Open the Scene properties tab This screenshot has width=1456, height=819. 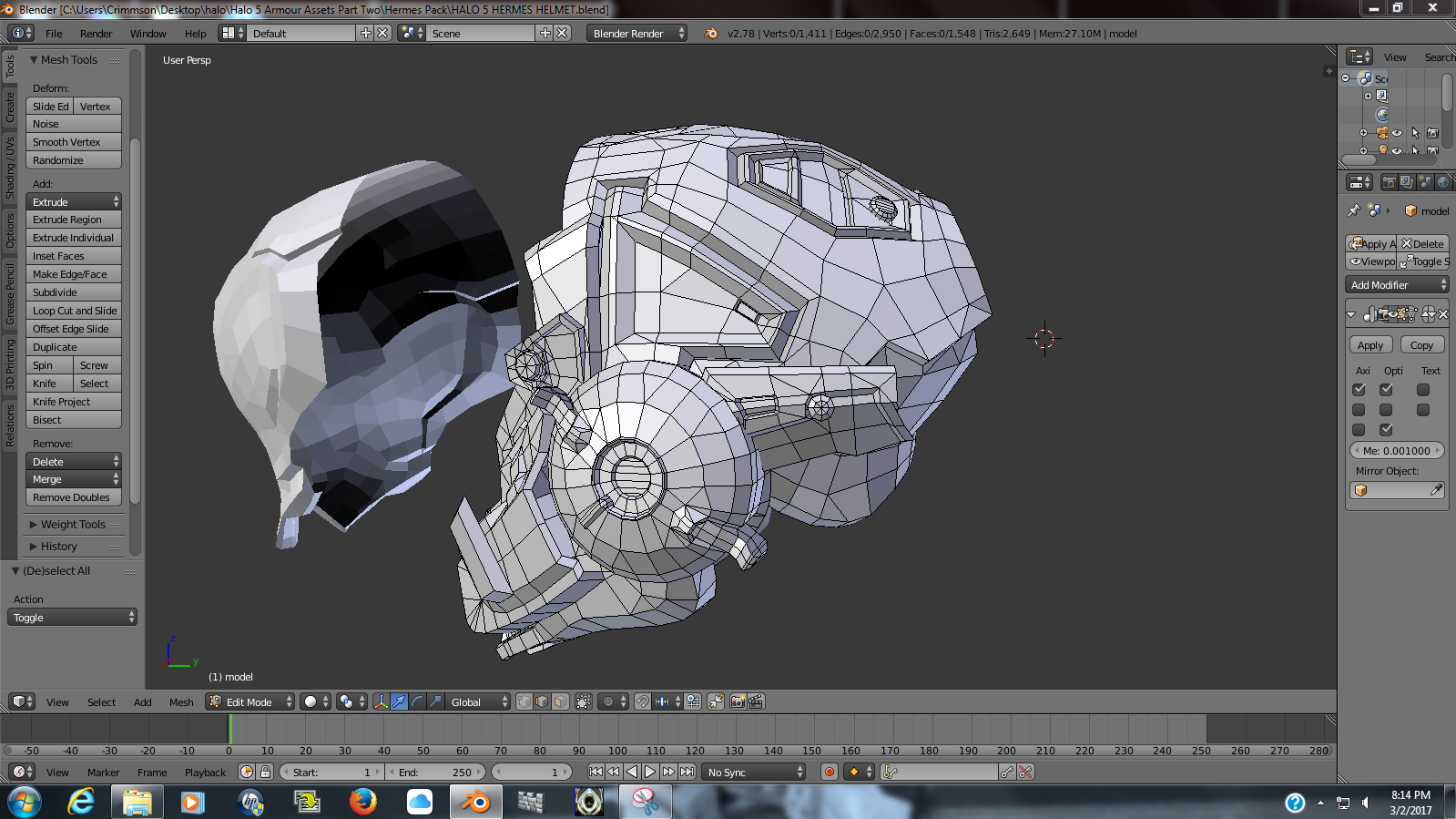(x=1425, y=182)
